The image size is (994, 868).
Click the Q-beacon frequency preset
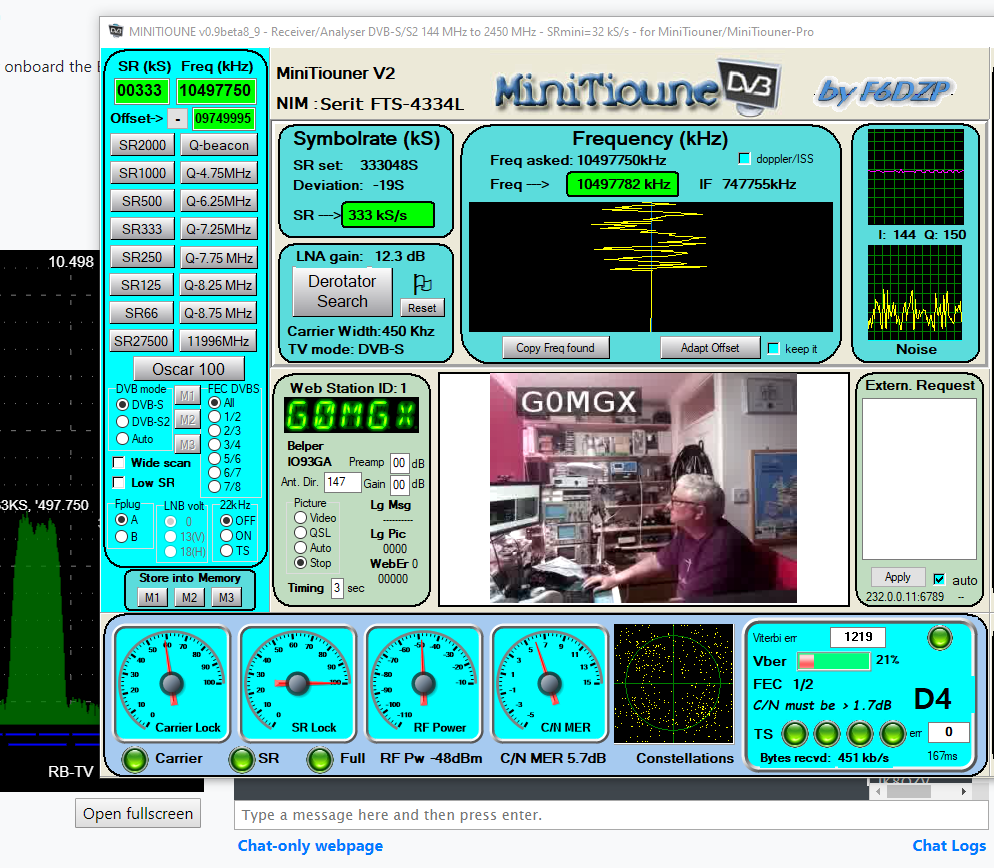219,145
